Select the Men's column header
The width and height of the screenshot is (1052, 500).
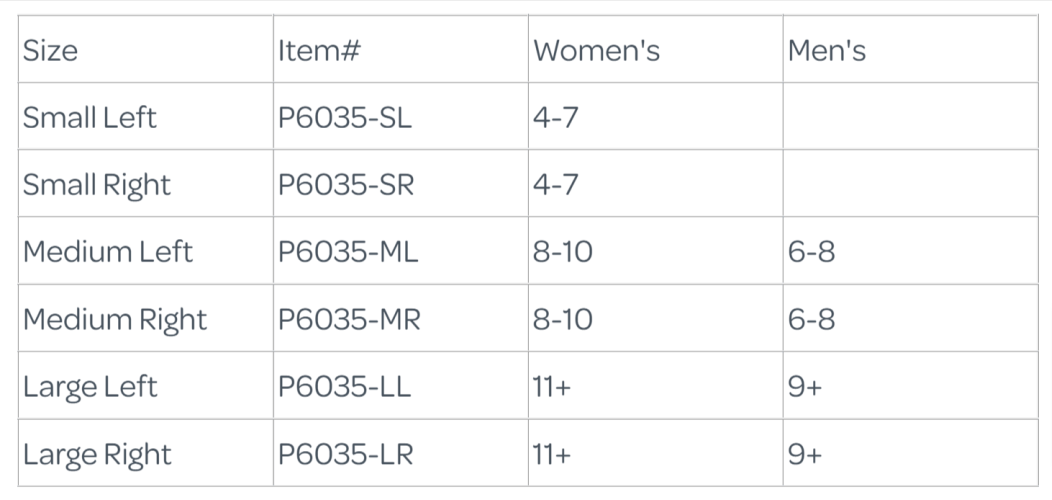pyautogui.click(x=827, y=50)
